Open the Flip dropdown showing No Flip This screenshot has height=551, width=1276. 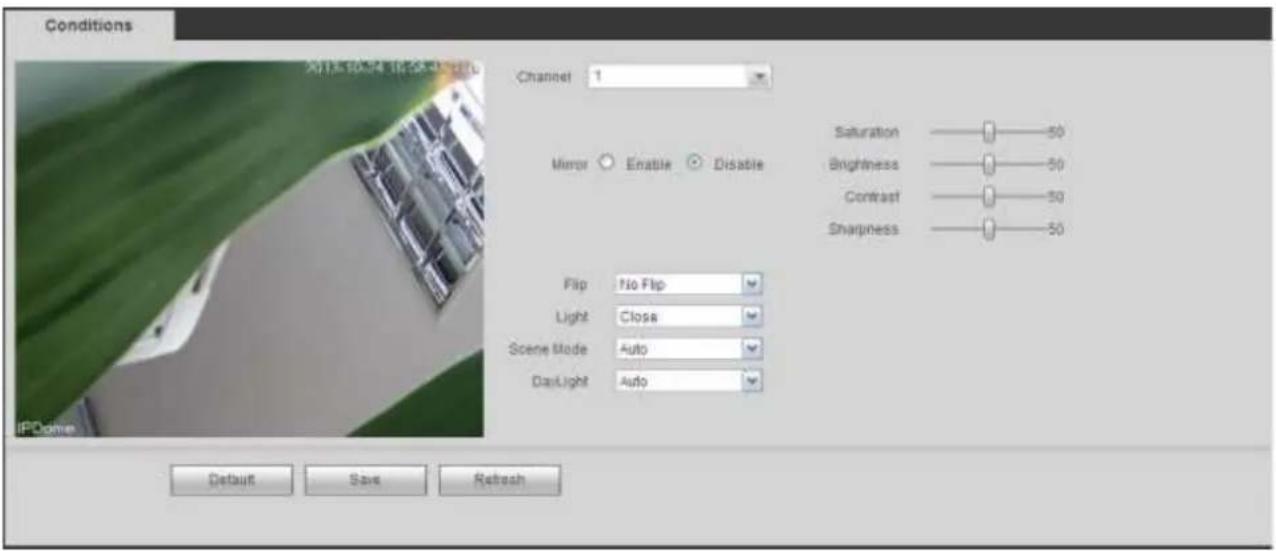tap(688, 284)
